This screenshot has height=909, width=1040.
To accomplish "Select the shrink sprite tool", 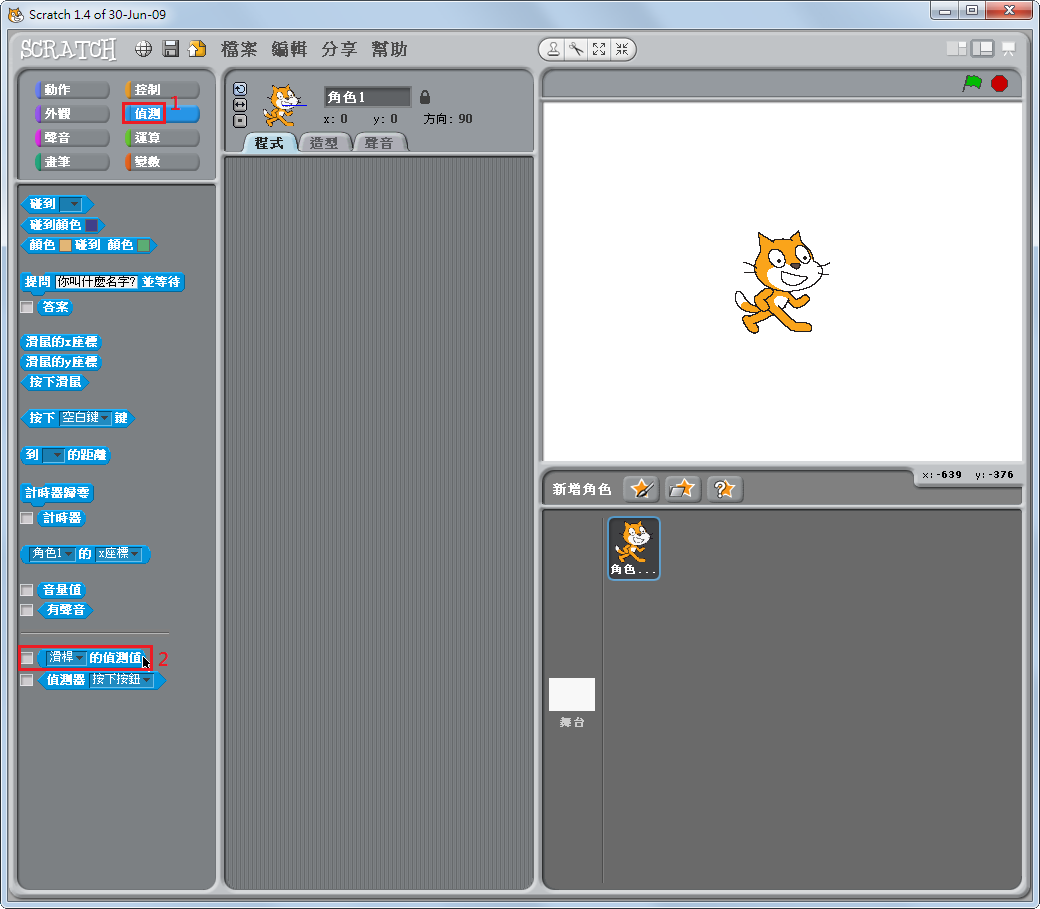I will tap(621, 49).
